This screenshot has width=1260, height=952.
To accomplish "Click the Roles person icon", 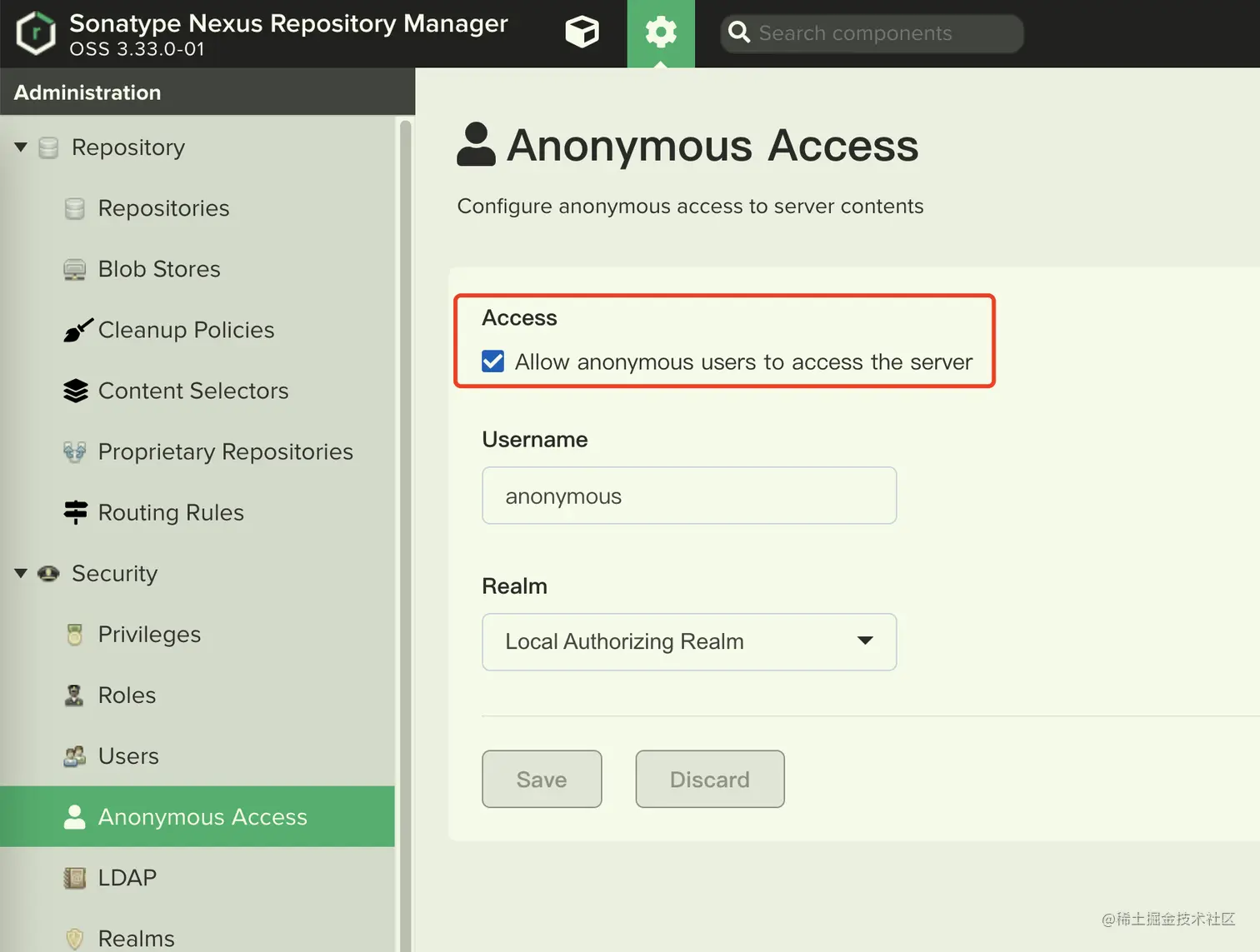I will tap(74, 695).
